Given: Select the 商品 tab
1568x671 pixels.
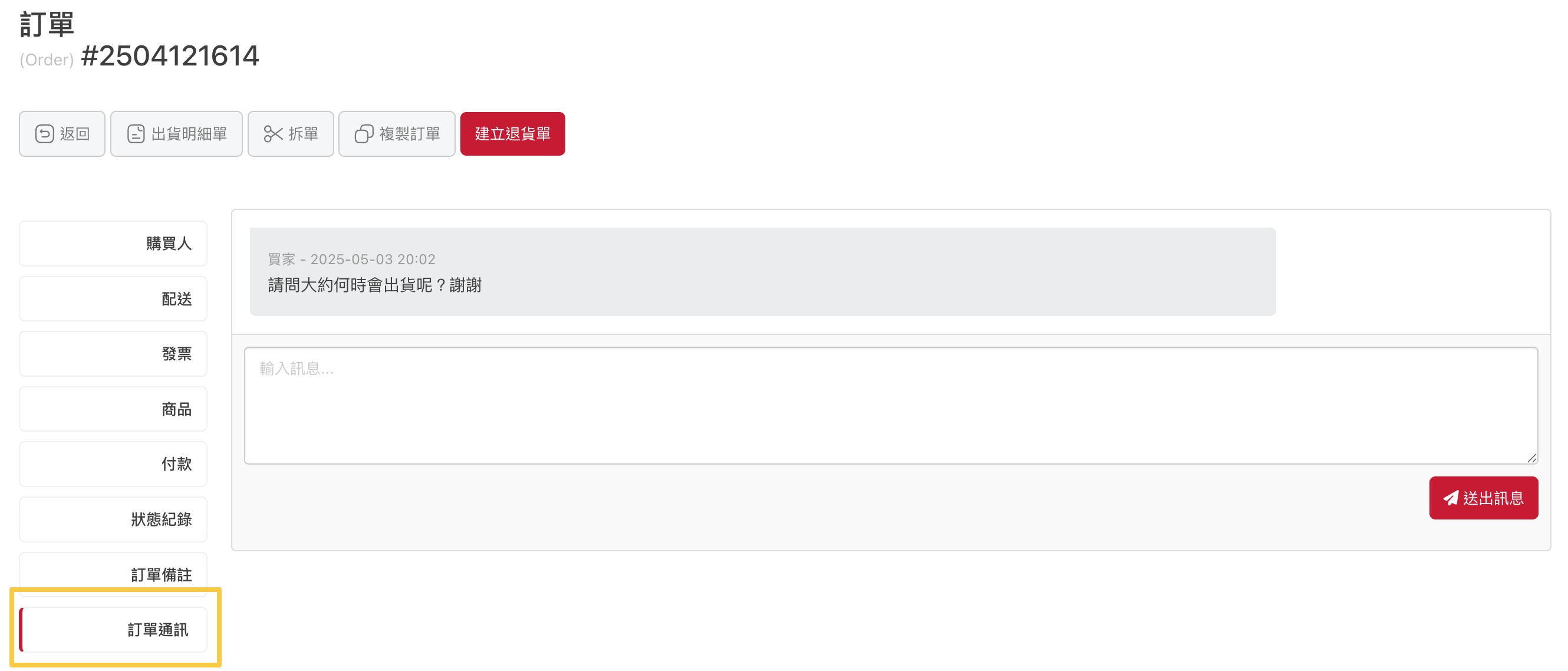Looking at the screenshot, I should 113,409.
